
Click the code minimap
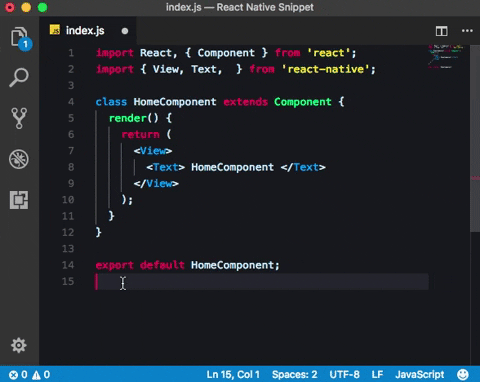coord(446,57)
